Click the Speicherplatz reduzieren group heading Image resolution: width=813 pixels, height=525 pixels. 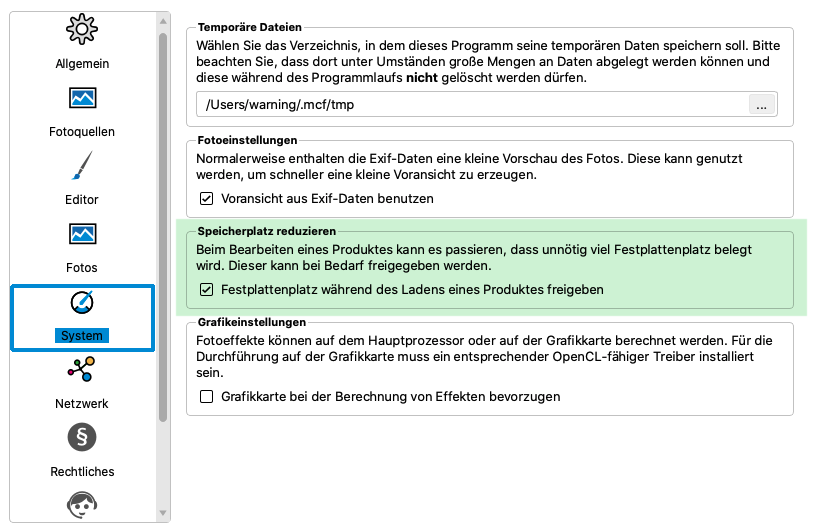coord(267,231)
